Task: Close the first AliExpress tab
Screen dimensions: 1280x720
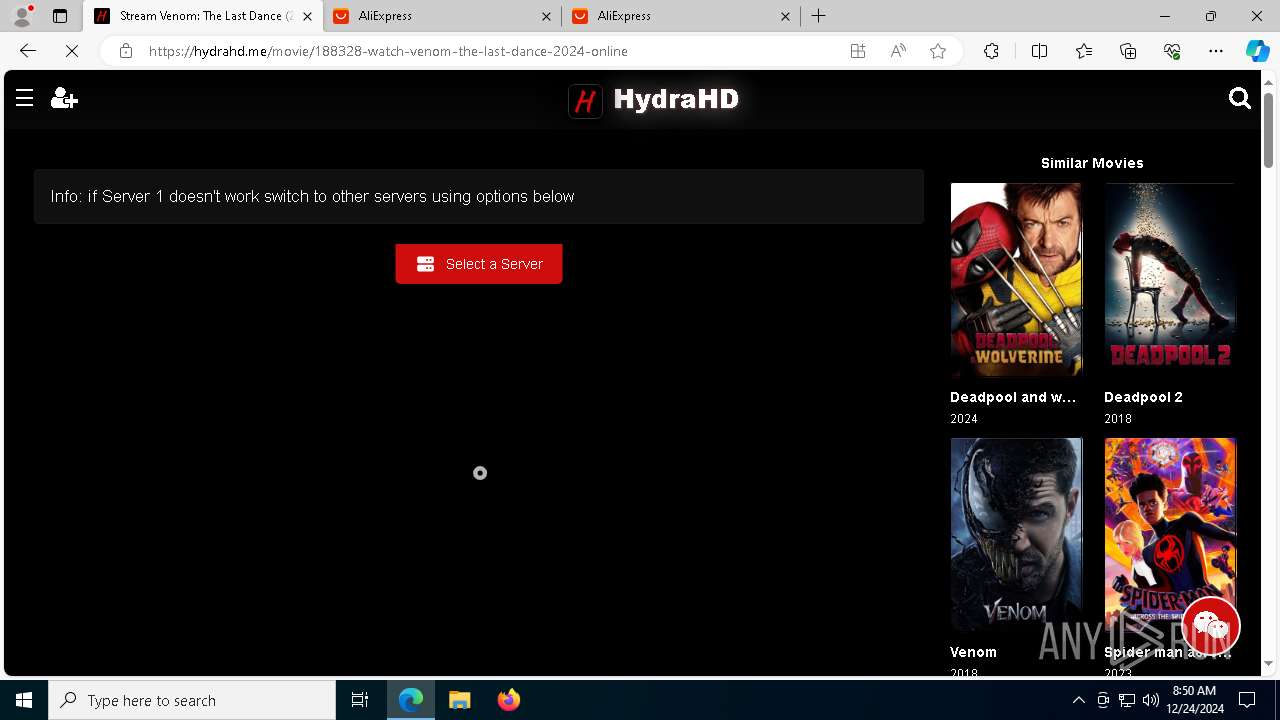Action: pos(547,16)
